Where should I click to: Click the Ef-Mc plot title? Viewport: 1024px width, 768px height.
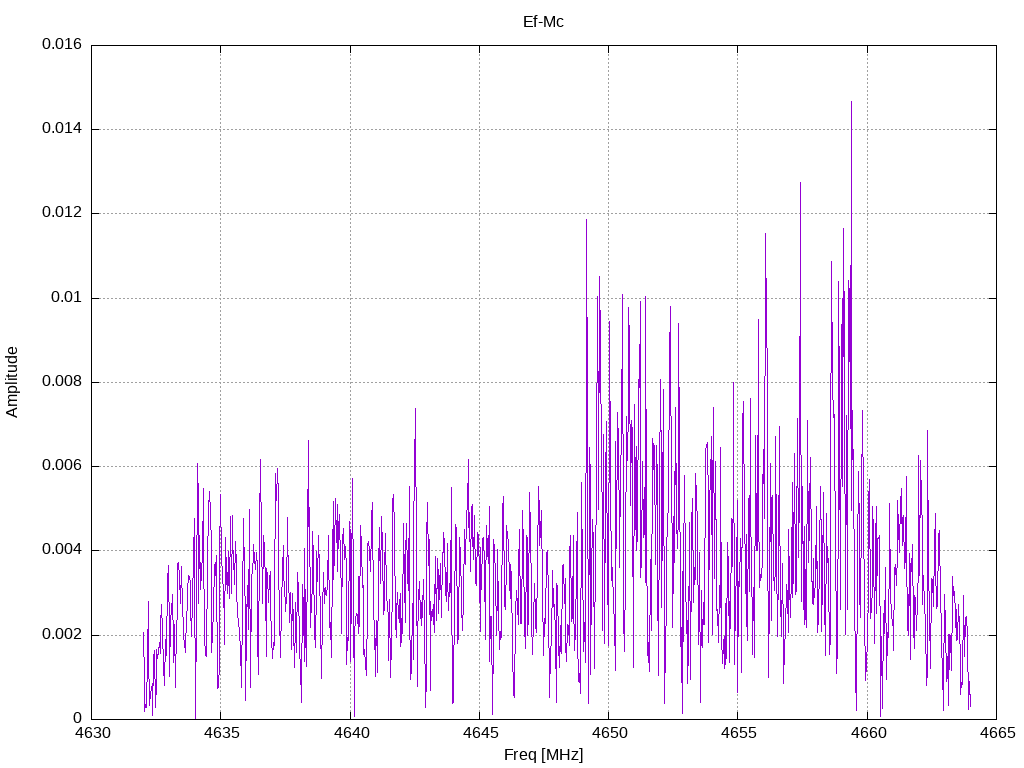click(543, 22)
